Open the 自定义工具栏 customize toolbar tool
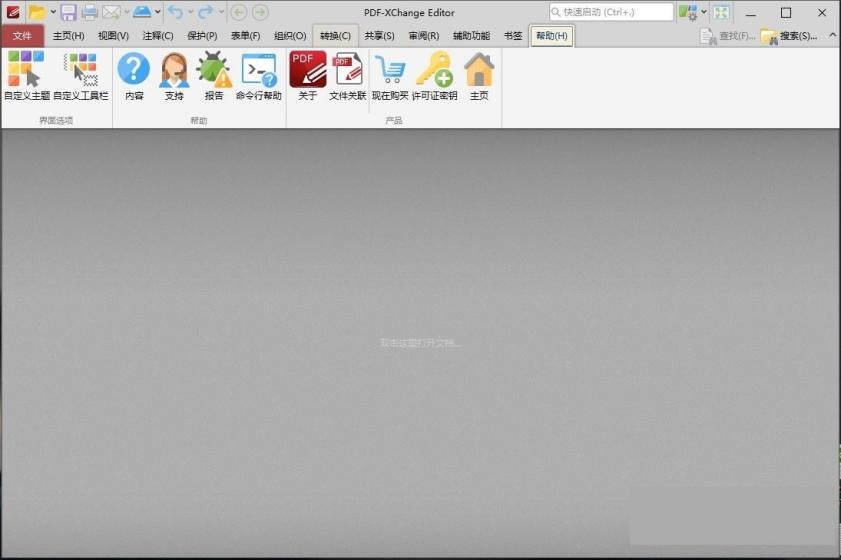Image resolution: width=841 pixels, height=560 pixels. pos(81,76)
